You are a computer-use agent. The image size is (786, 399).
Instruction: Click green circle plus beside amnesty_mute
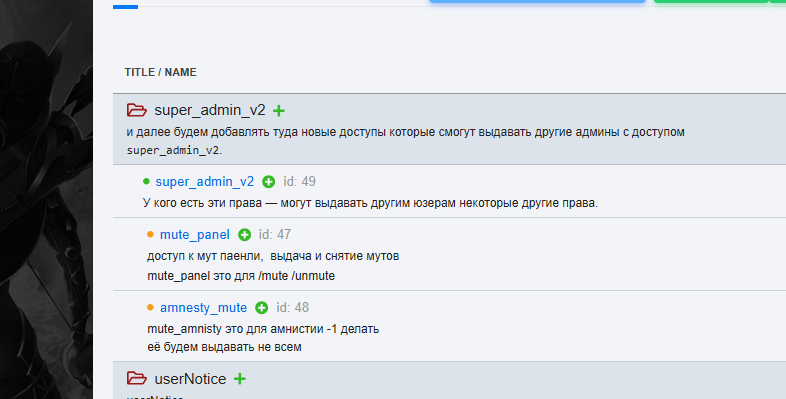coord(262,308)
